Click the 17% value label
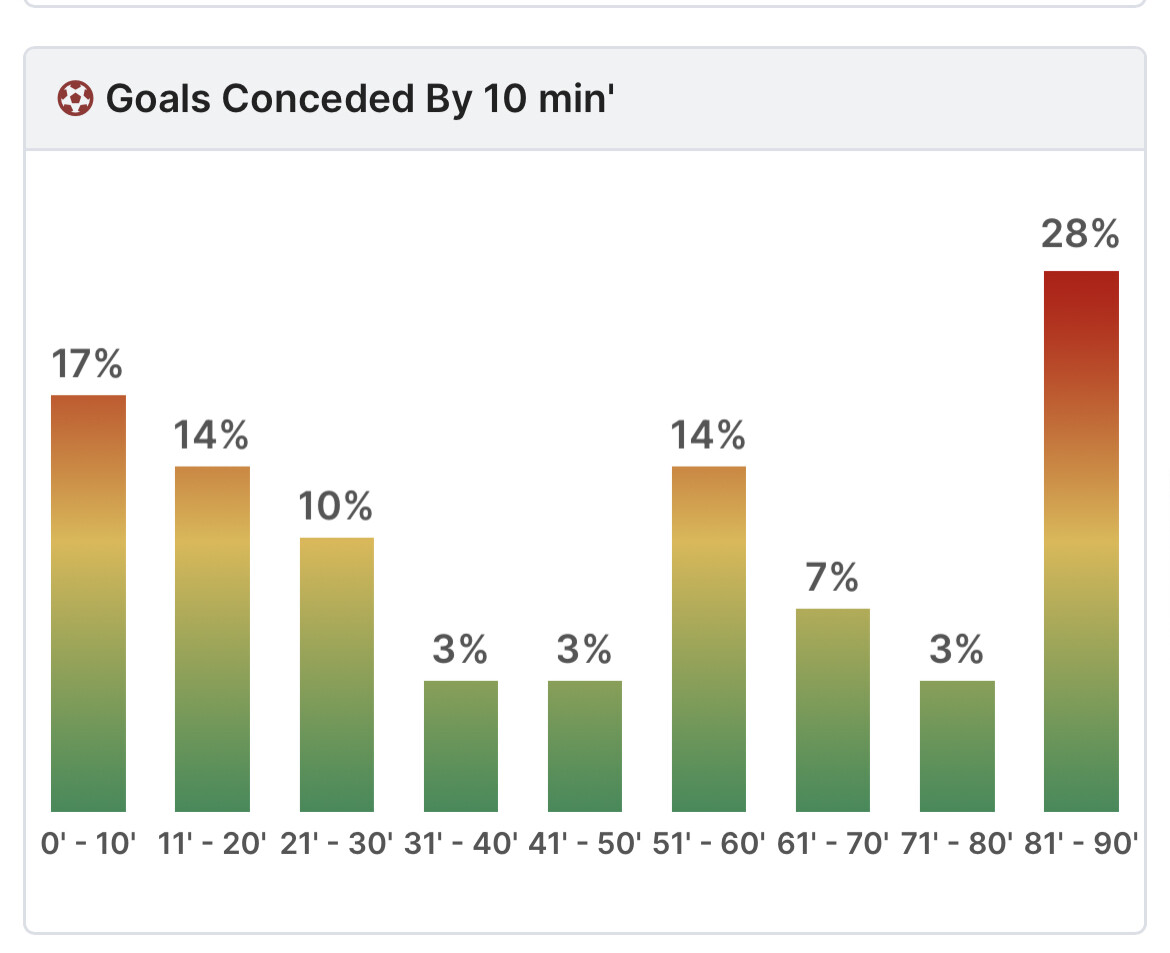 click(x=87, y=364)
